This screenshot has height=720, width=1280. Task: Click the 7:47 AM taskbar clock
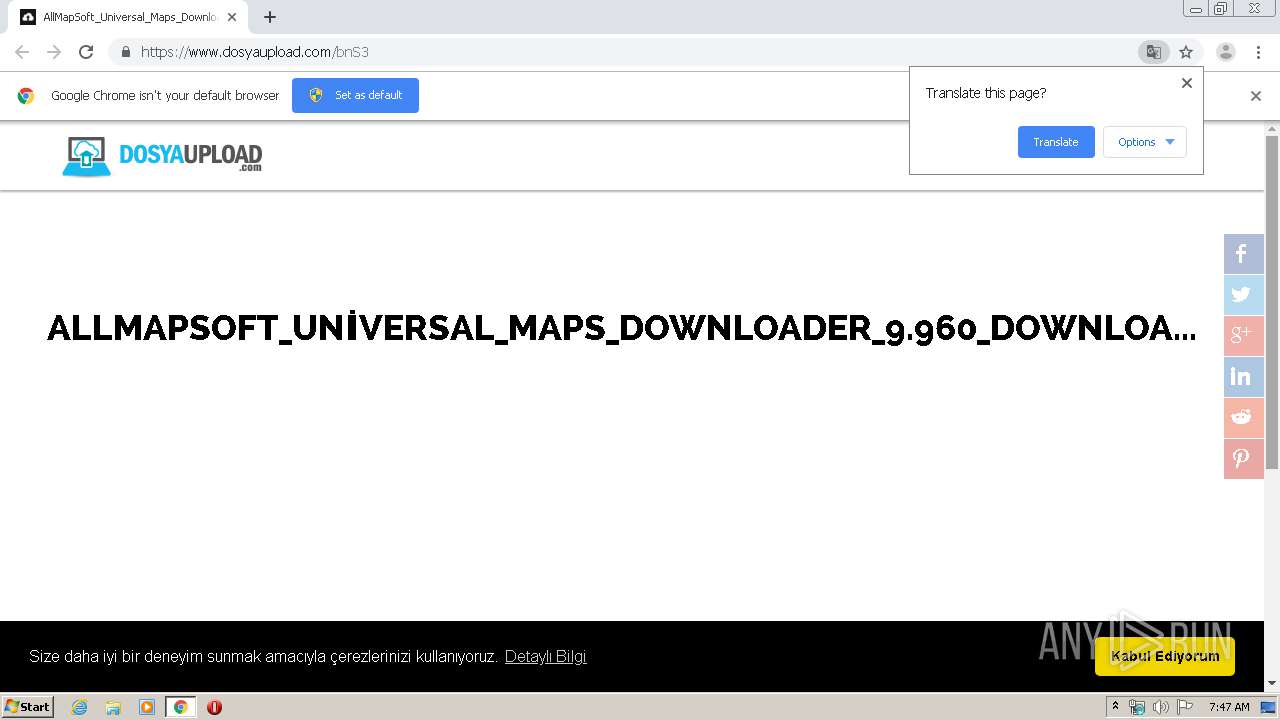(1229, 707)
